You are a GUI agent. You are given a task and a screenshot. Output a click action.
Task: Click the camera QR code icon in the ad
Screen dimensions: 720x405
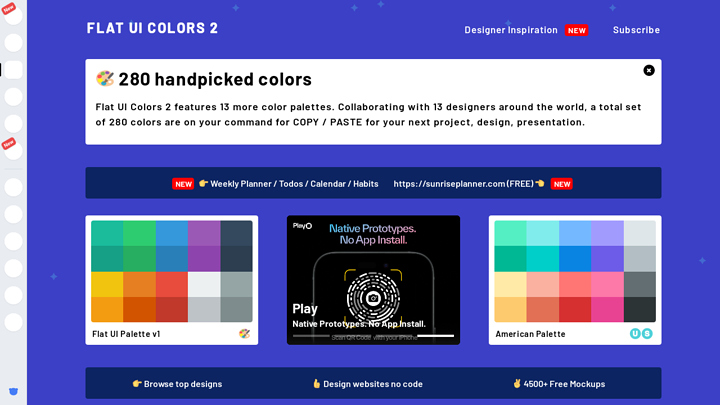pyautogui.click(x=373, y=297)
